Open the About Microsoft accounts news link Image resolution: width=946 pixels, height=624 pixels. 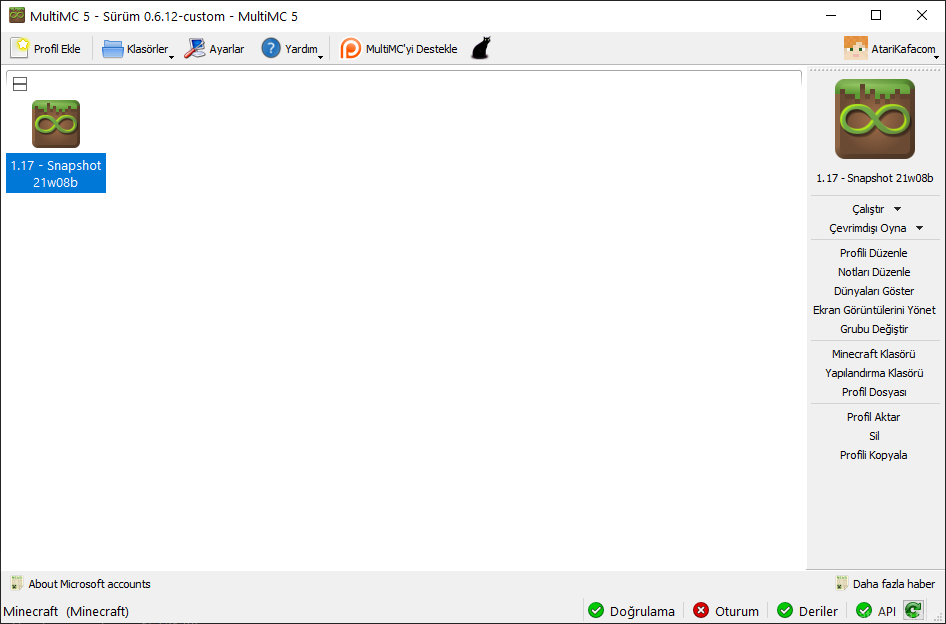(x=89, y=584)
